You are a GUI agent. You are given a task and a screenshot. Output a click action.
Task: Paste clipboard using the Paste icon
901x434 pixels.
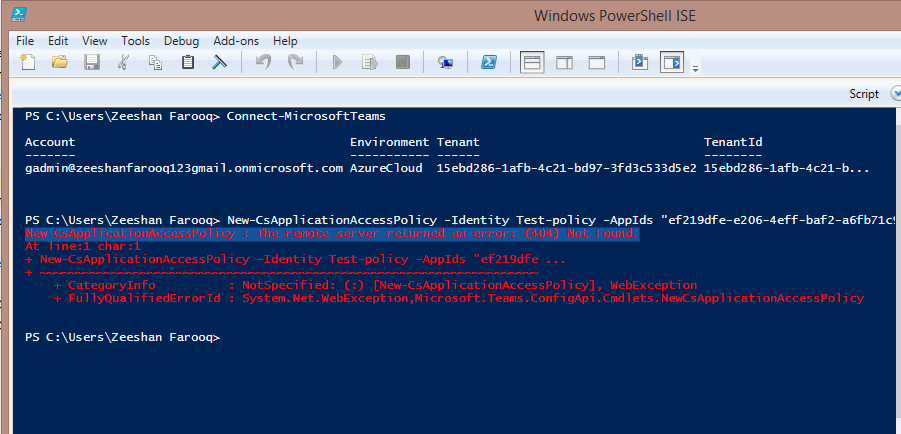pyautogui.click(x=187, y=62)
